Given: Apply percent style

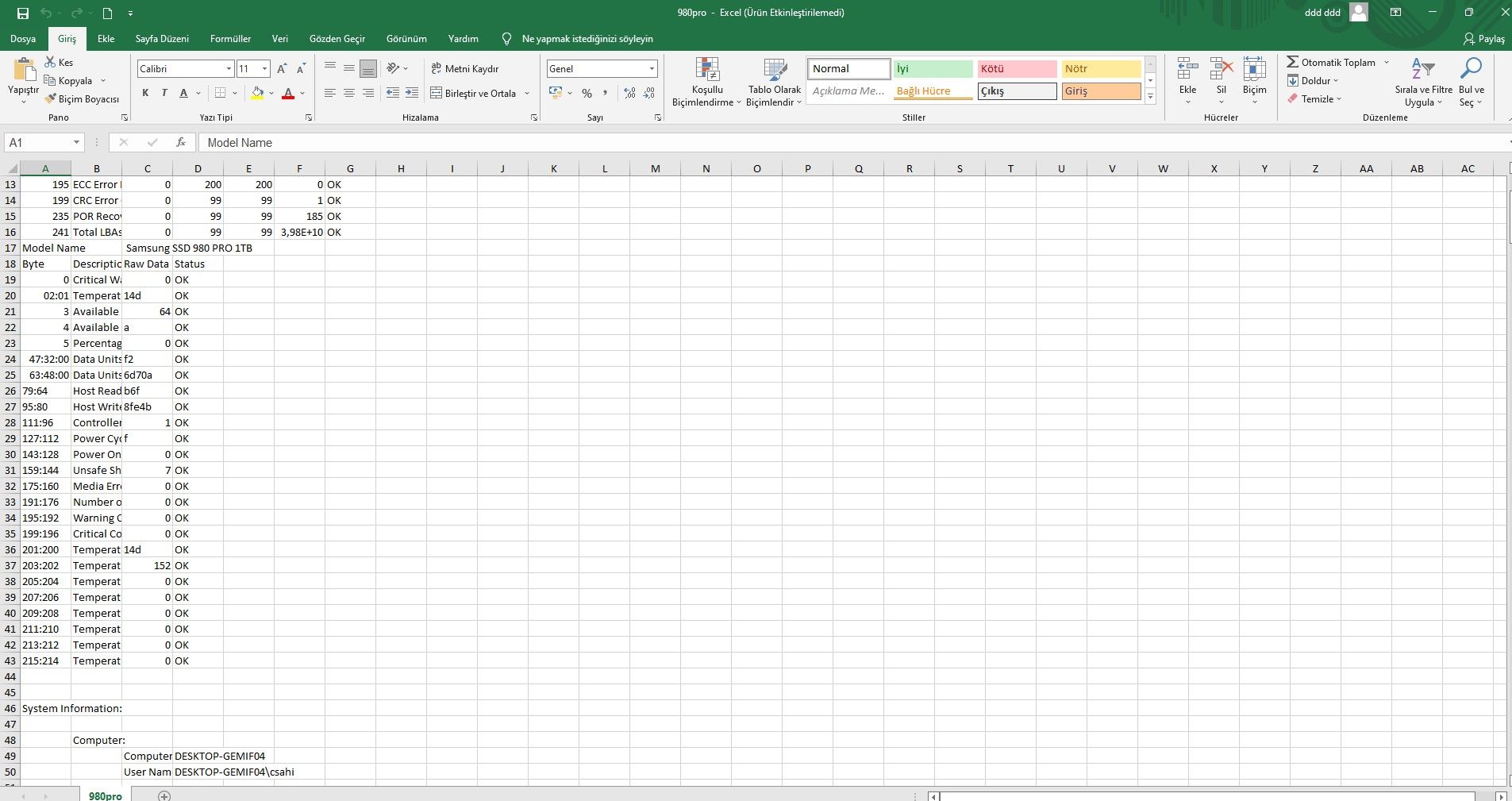Looking at the screenshot, I should (x=587, y=93).
